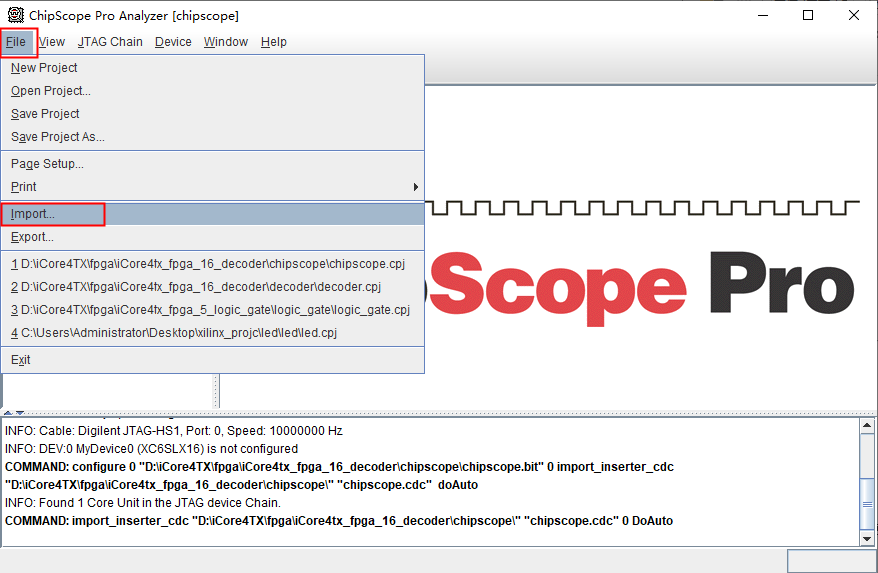Open the Window menu
The width and height of the screenshot is (878, 573).
click(226, 42)
